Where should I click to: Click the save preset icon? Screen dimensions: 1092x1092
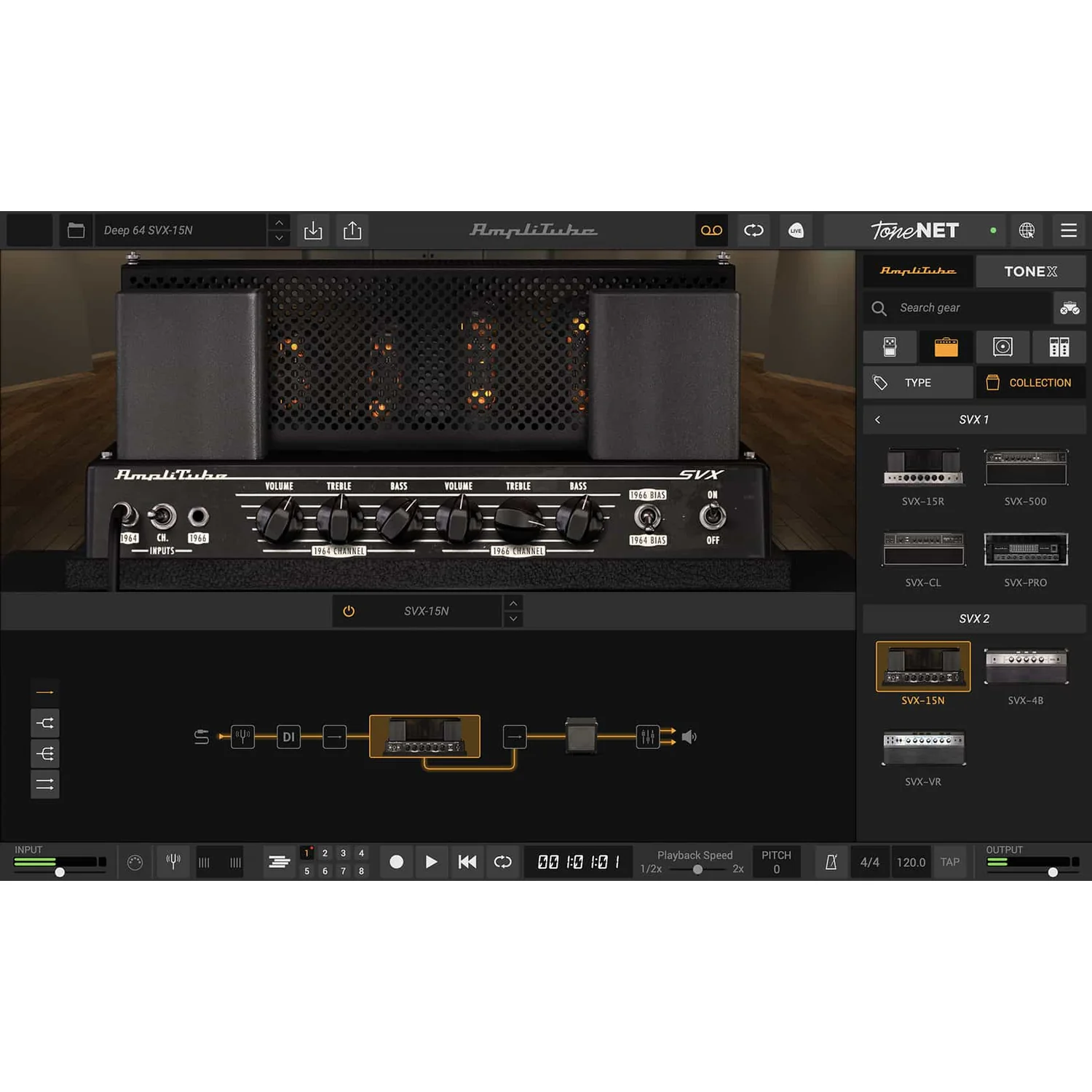[x=313, y=231]
